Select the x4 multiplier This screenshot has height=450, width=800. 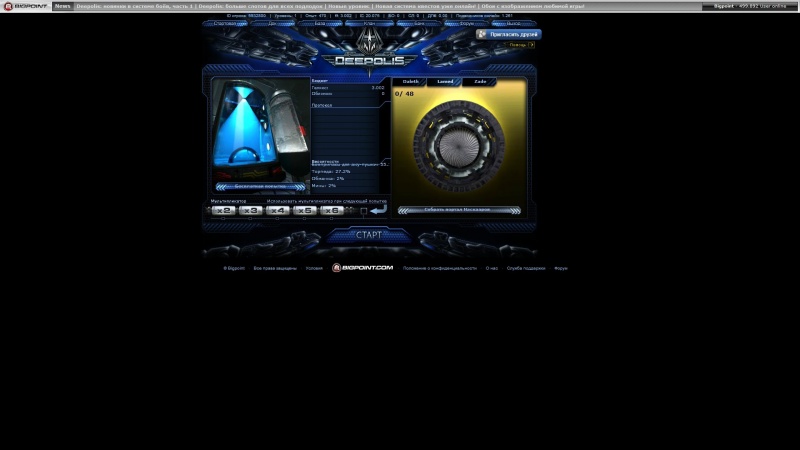tap(278, 210)
